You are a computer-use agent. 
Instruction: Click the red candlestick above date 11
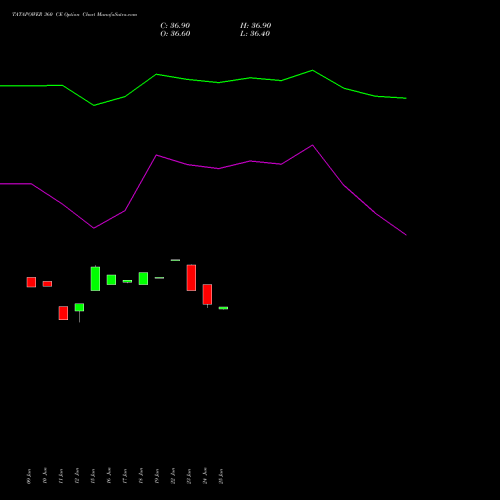(63, 313)
